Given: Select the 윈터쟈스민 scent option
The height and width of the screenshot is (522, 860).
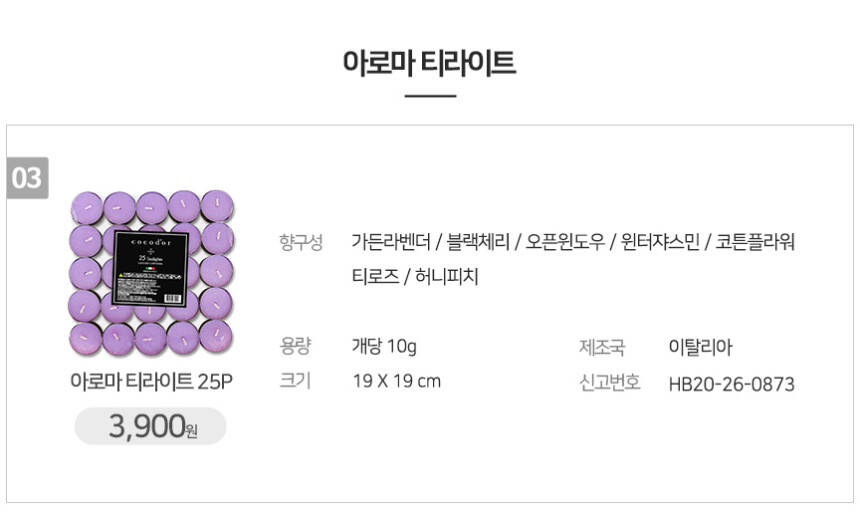Looking at the screenshot, I should (658, 242).
